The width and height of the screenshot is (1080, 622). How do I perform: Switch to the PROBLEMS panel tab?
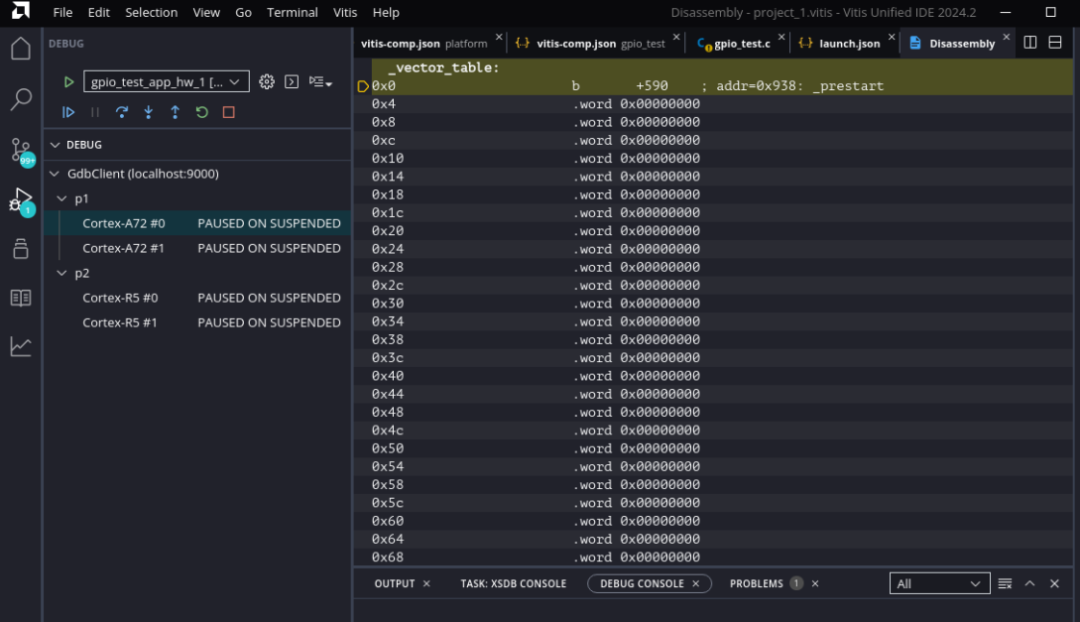pos(756,583)
